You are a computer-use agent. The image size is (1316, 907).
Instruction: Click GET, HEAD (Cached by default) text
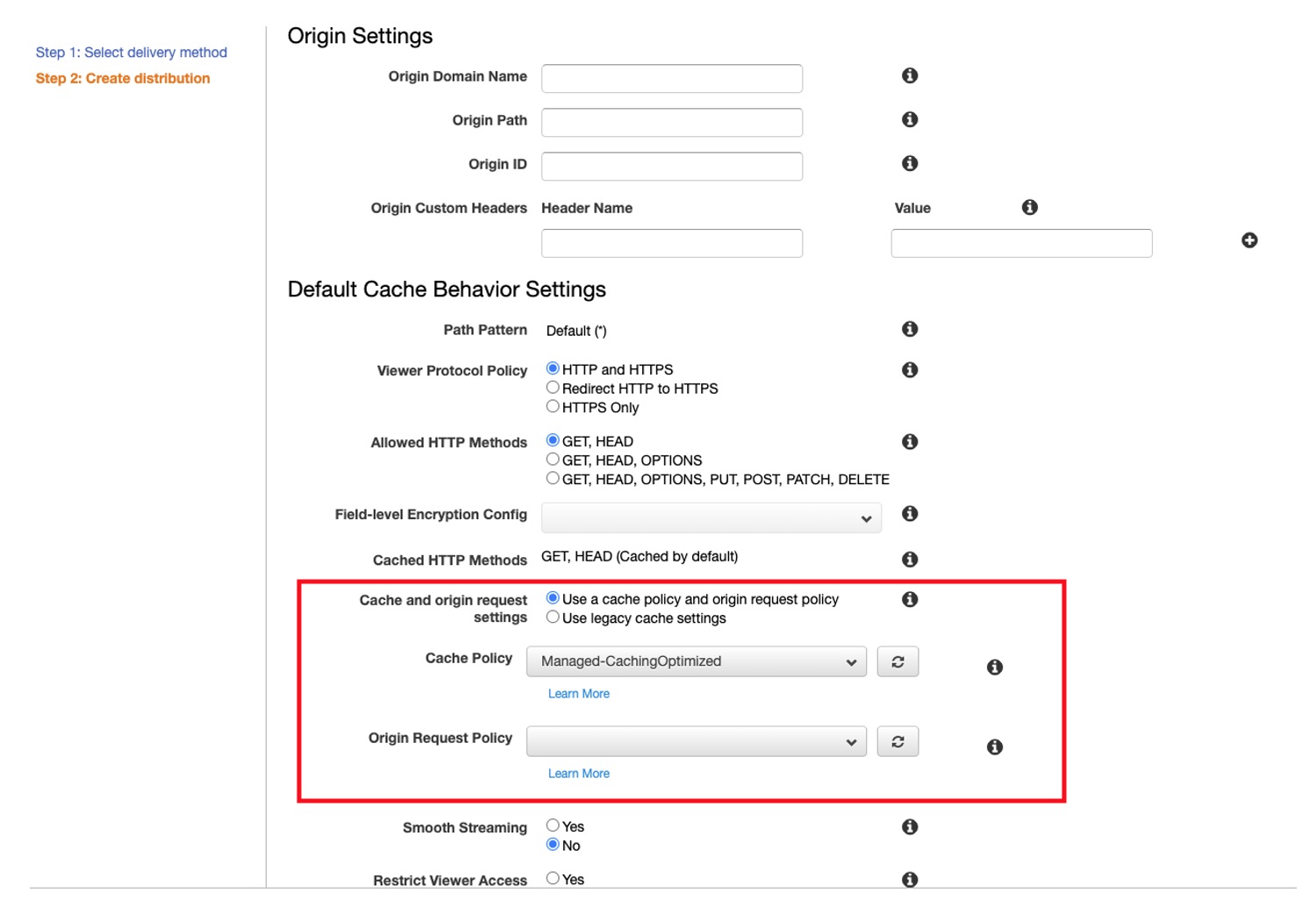(640, 557)
